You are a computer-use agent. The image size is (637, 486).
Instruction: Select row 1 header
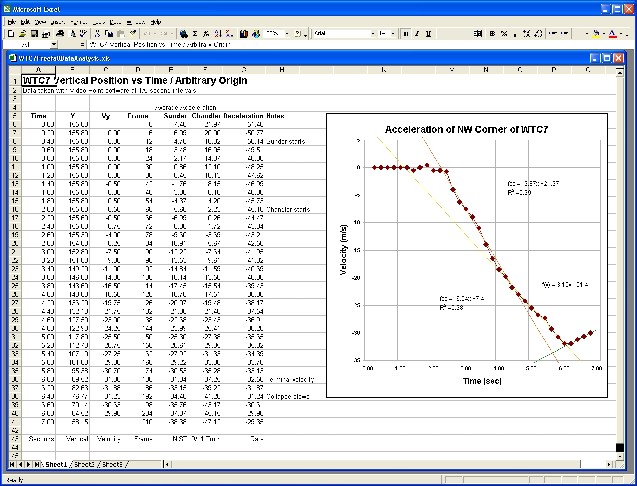click(15, 80)
